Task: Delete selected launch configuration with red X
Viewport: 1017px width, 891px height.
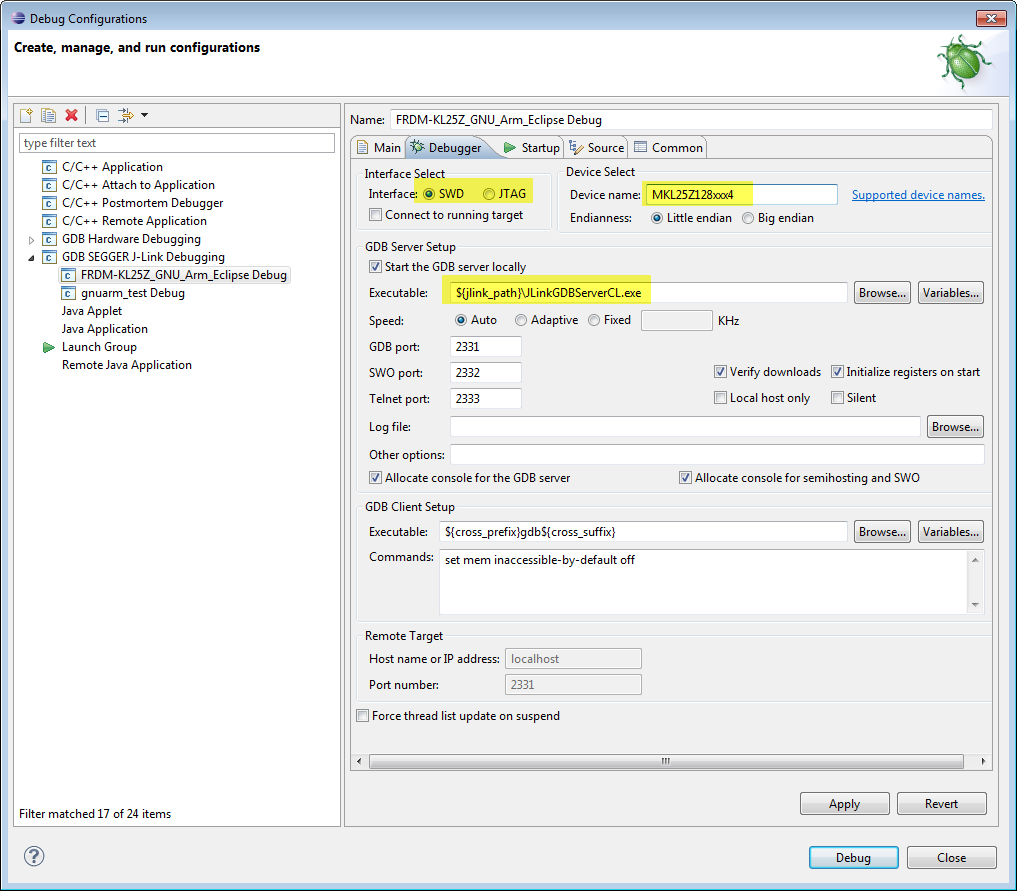Action: coord(71,116)
